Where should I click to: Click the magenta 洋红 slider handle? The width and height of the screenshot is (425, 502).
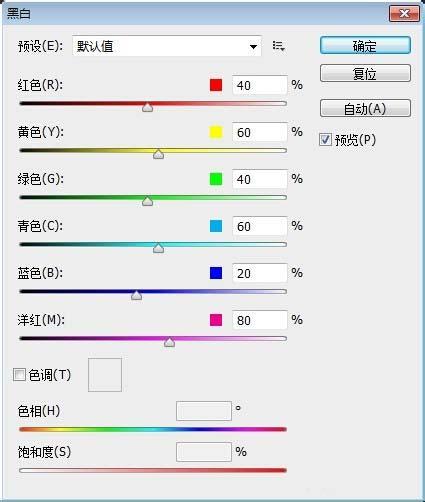(x=169, y=342)
